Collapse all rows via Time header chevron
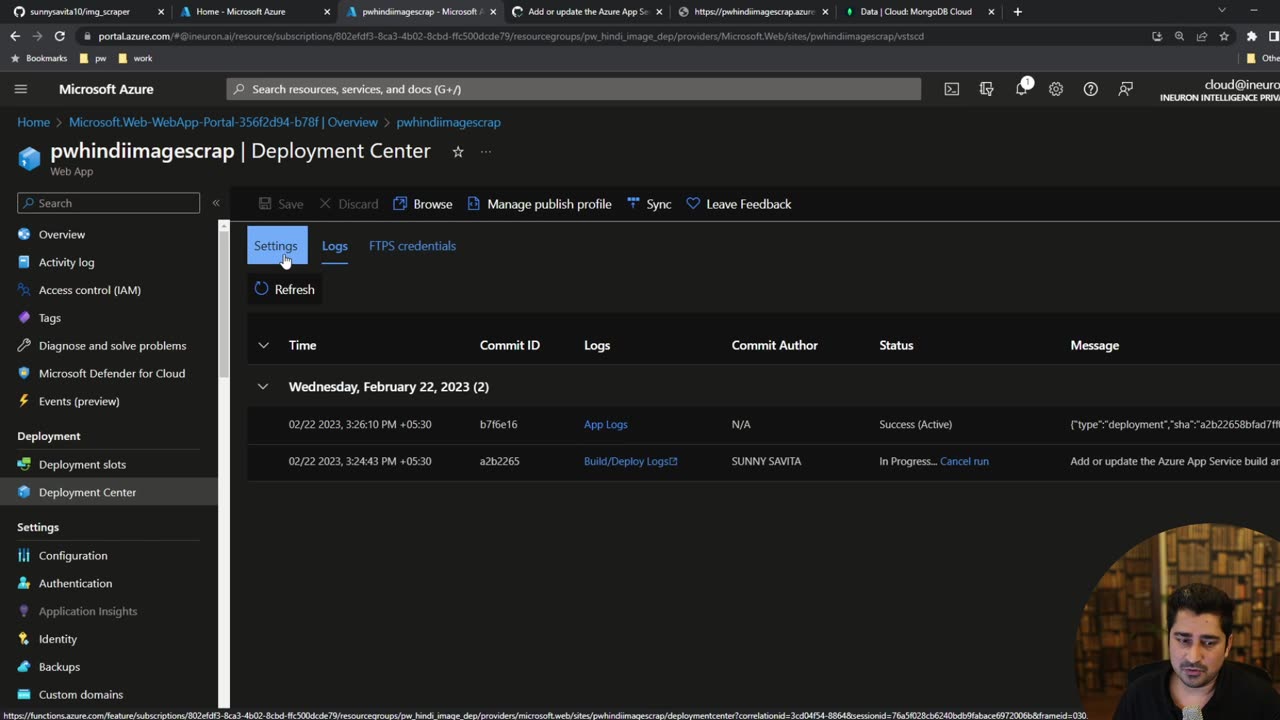The width and height of the screenshot is (1280, 720). click(263, 345)
